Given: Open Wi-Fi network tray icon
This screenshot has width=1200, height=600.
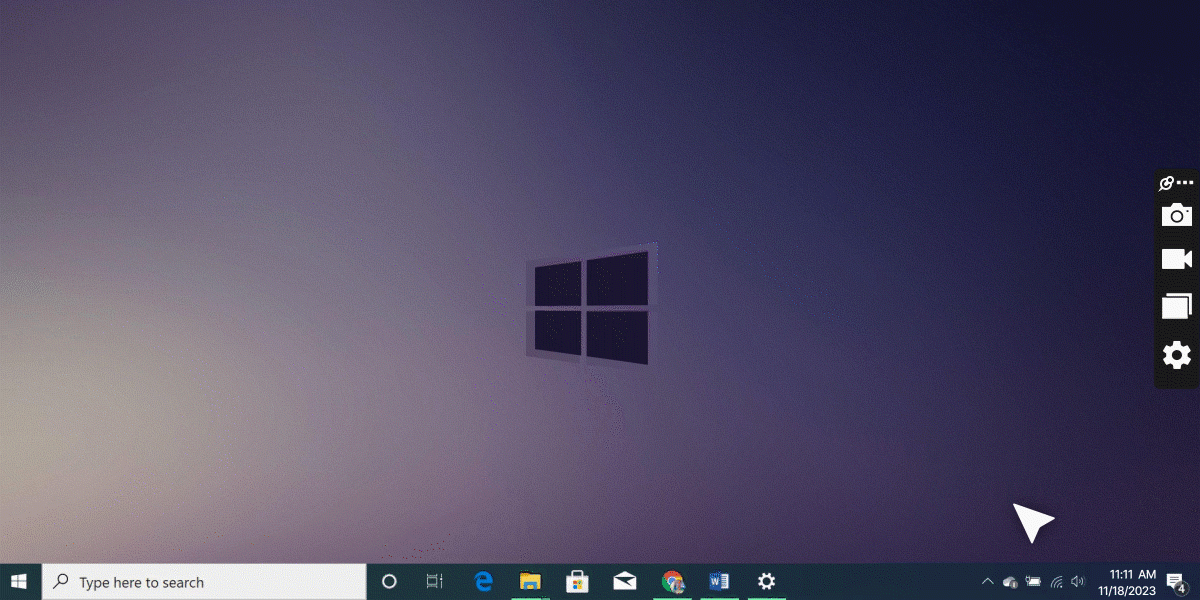Looking at the screenshot, I should tap(1056, 581).
